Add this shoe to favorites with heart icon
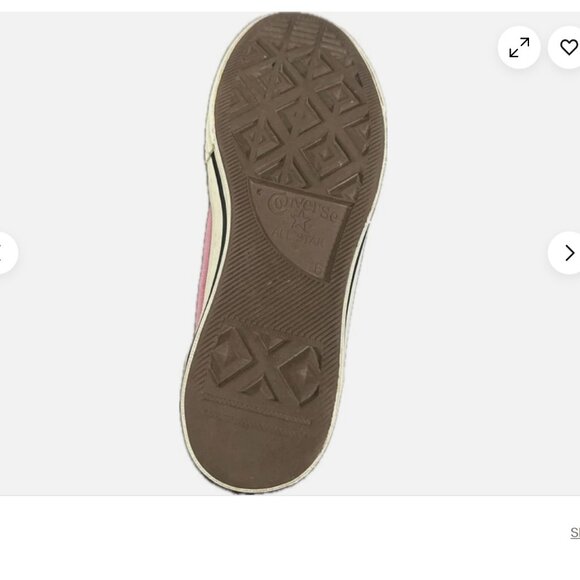The image size is (580, 580). click(x=564, y=47)
